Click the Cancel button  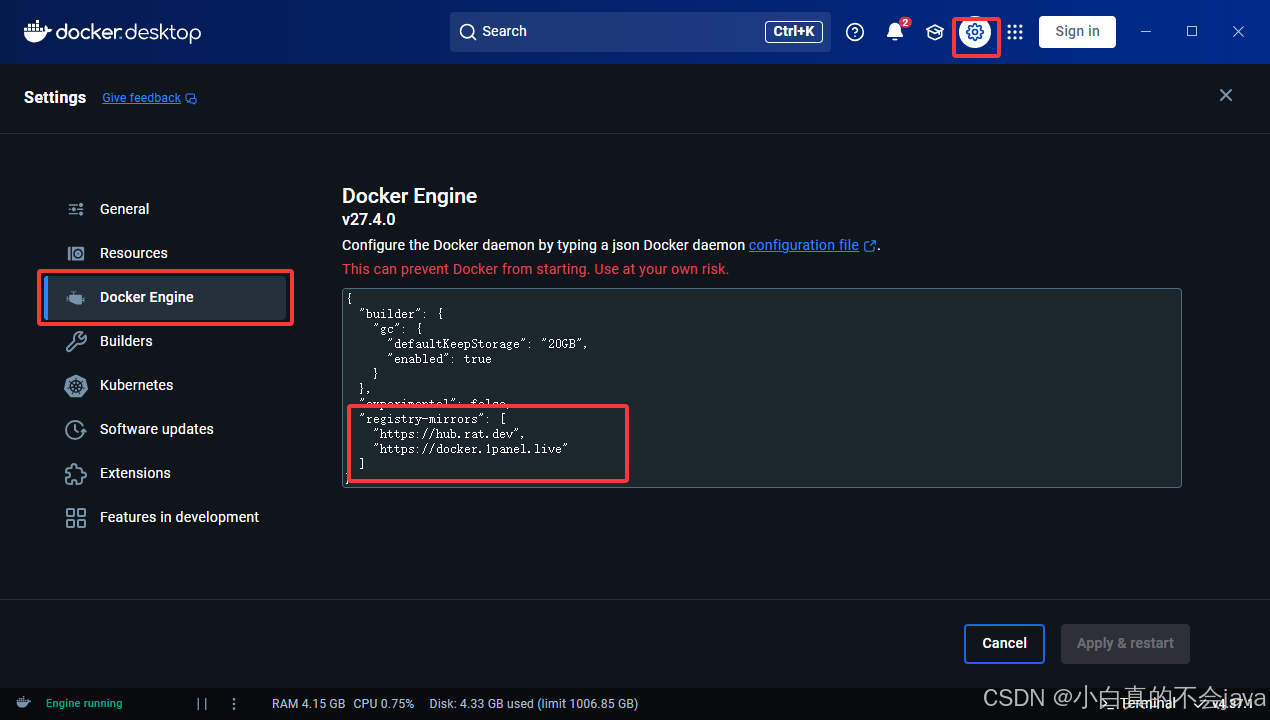click(x=1004, y=644)
